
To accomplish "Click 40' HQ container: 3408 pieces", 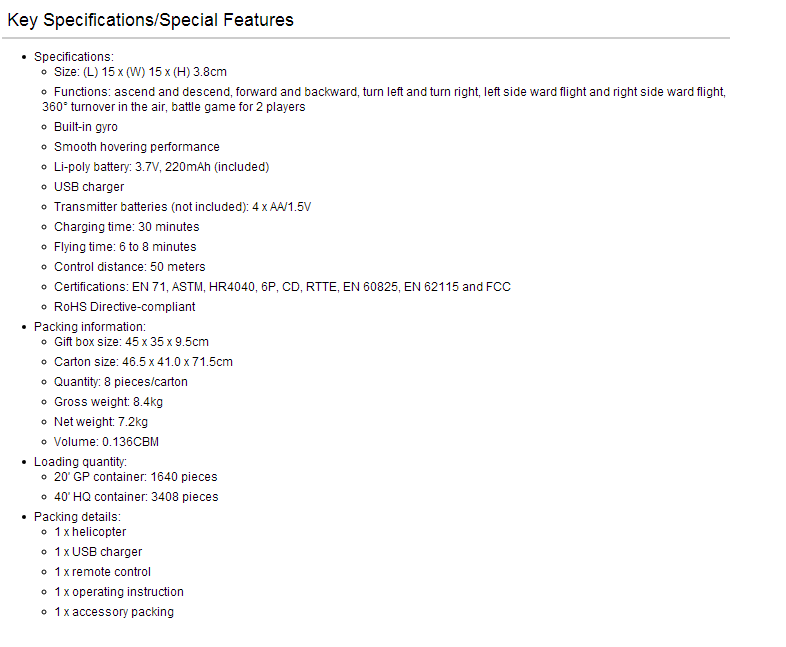I will click(136, 497).
